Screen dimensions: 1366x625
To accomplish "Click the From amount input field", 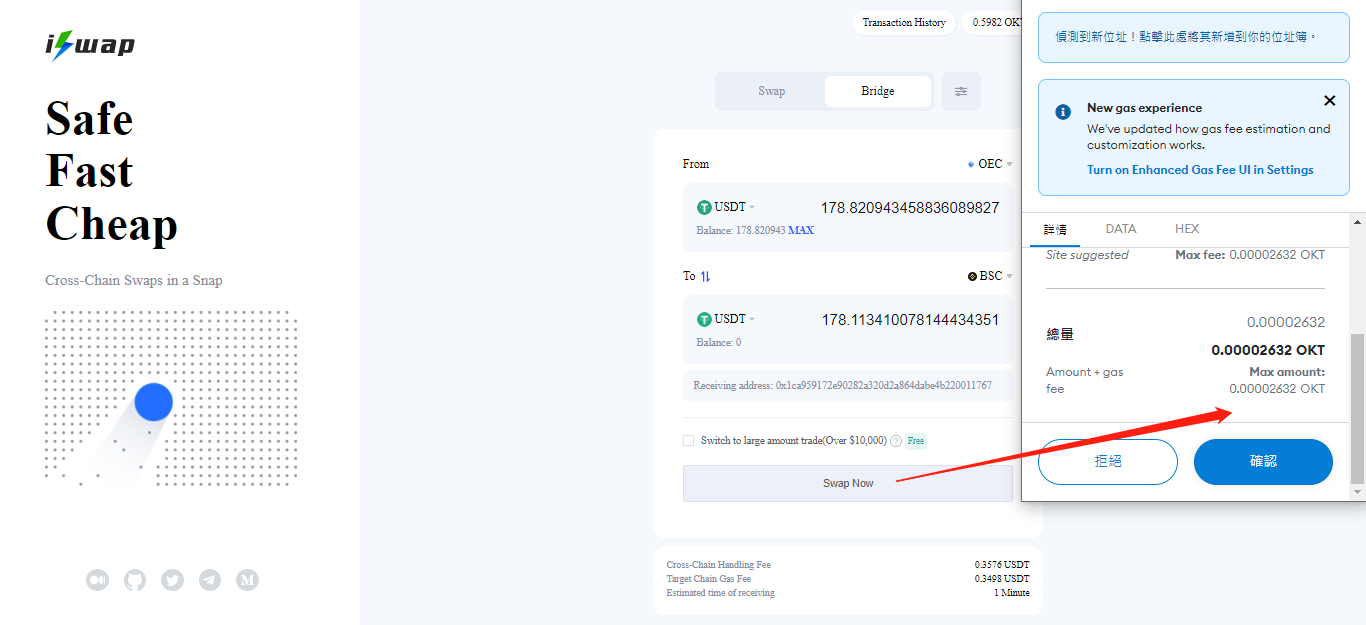I will point(910,208).
